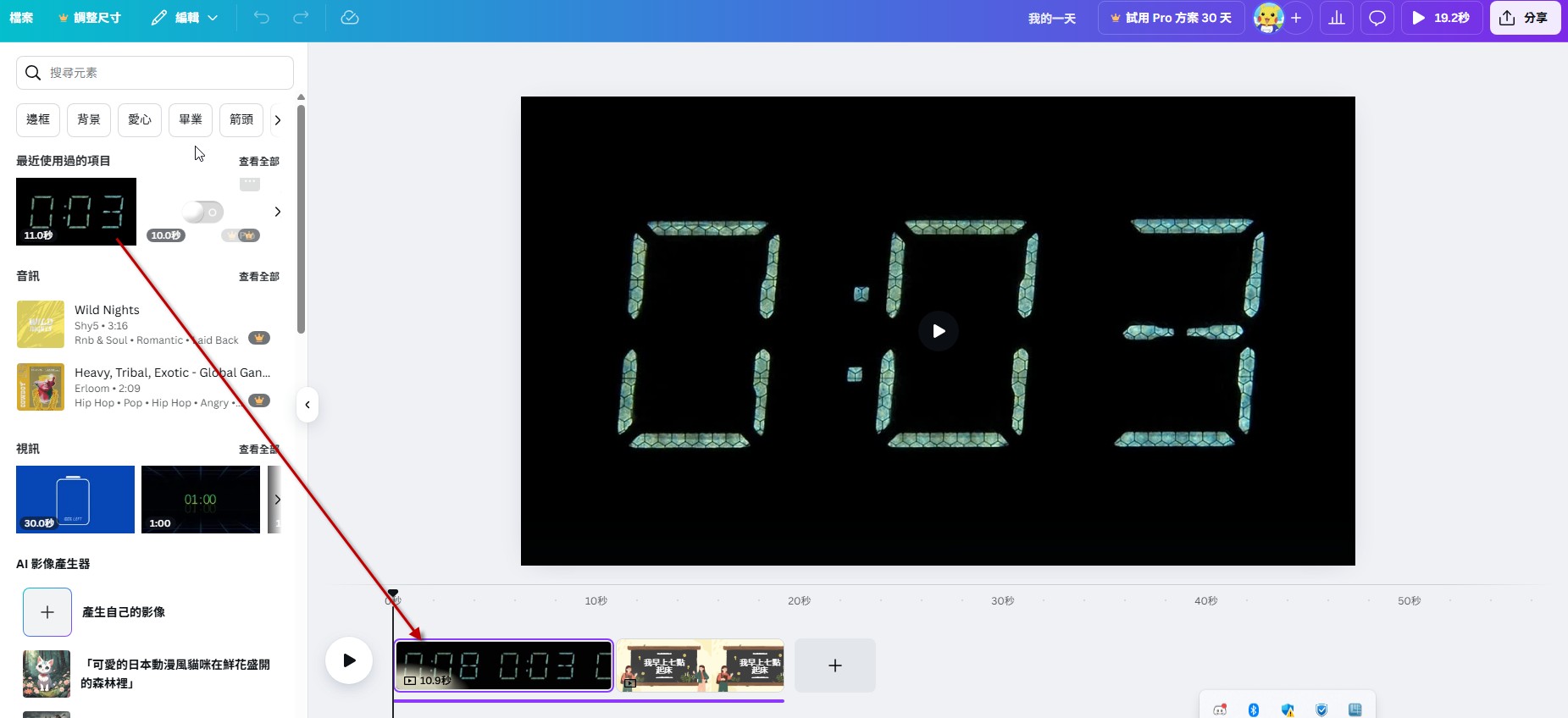Collapse the side panel with the chevron
Viewport: 1568px width, 718px height.
[x=308, y=405]
